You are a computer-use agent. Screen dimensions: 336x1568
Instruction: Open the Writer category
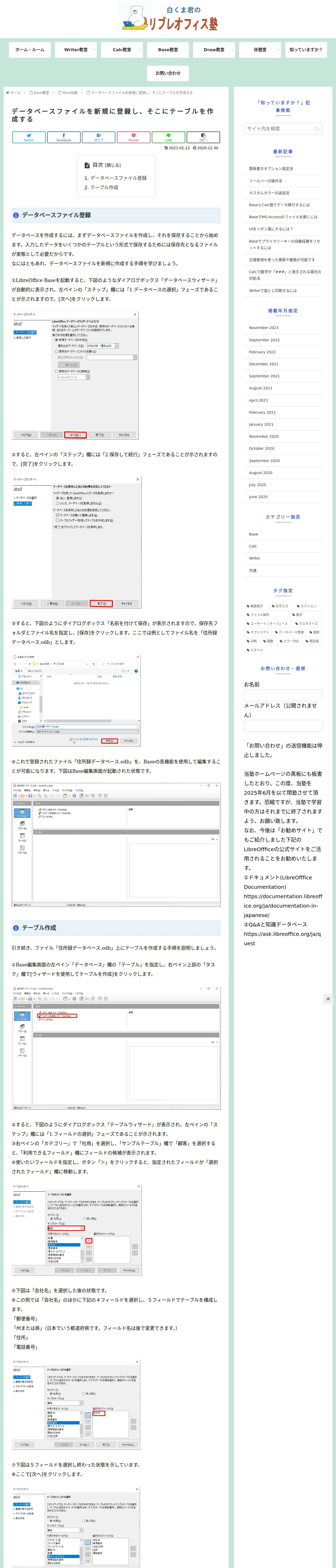coord(283,558)
